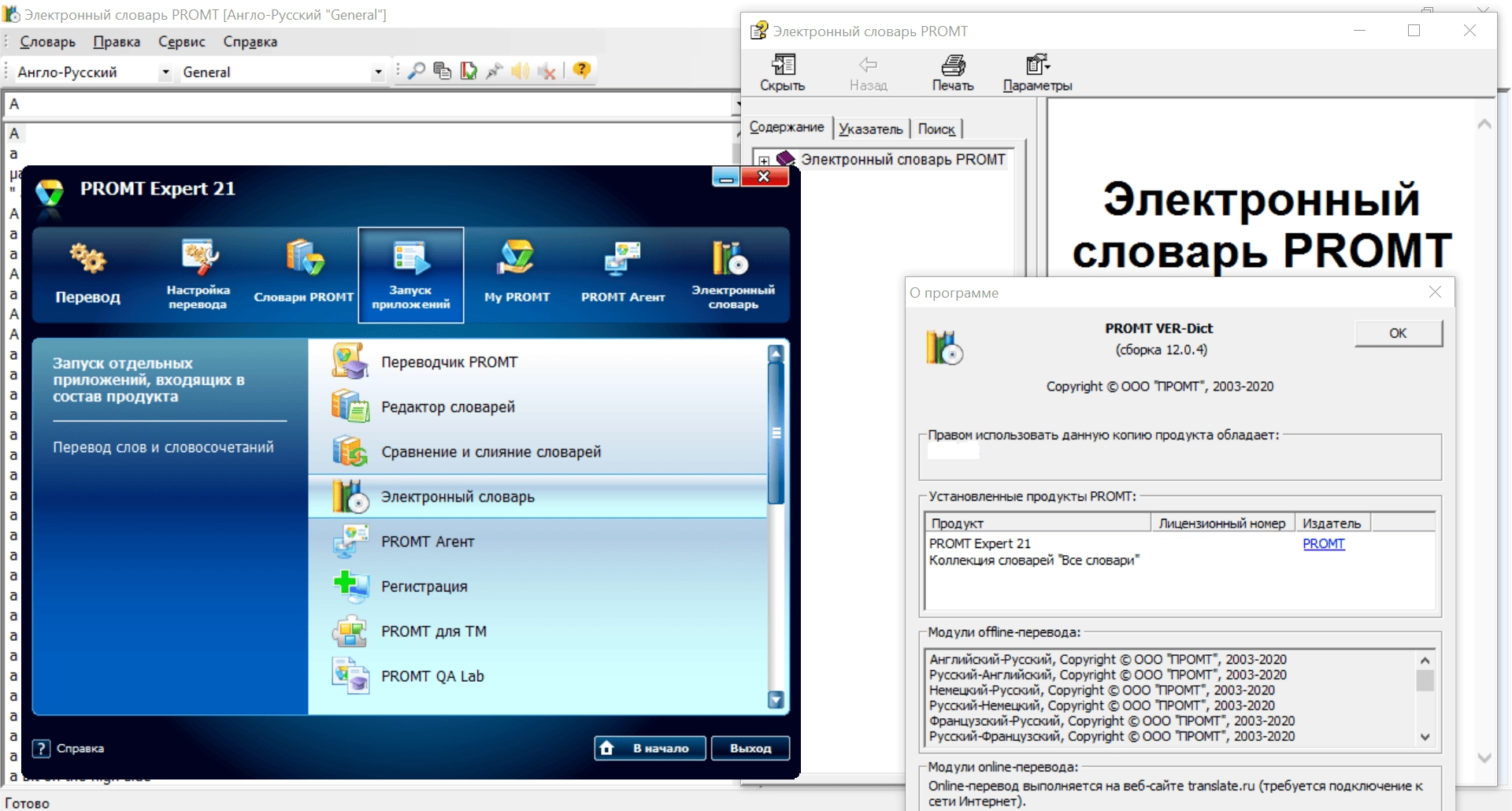Open Регистрация from the applications list
1512x811 pixels.
(x=538, y=587)
